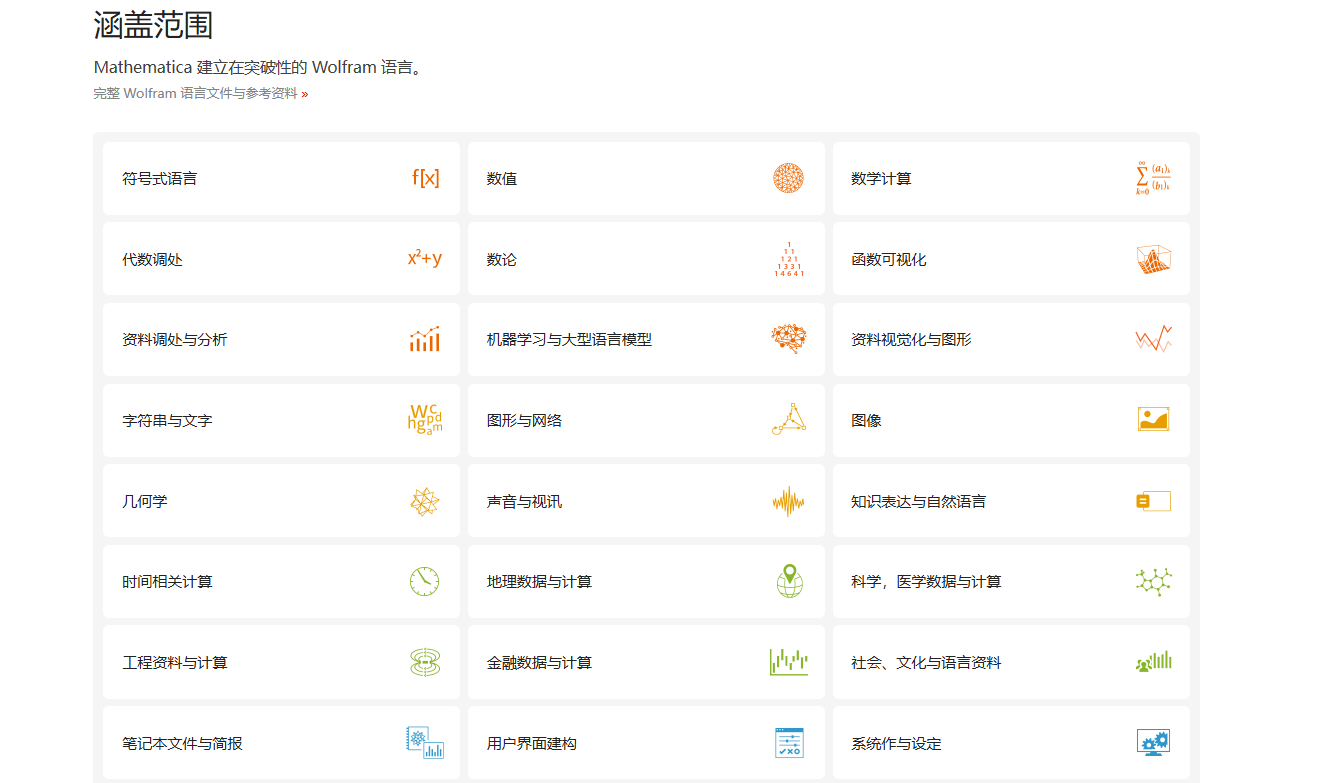
Task: Click the 3D surface plot icon for 函数可视化
Action: pyautogui.click(x=1154, y=259)
